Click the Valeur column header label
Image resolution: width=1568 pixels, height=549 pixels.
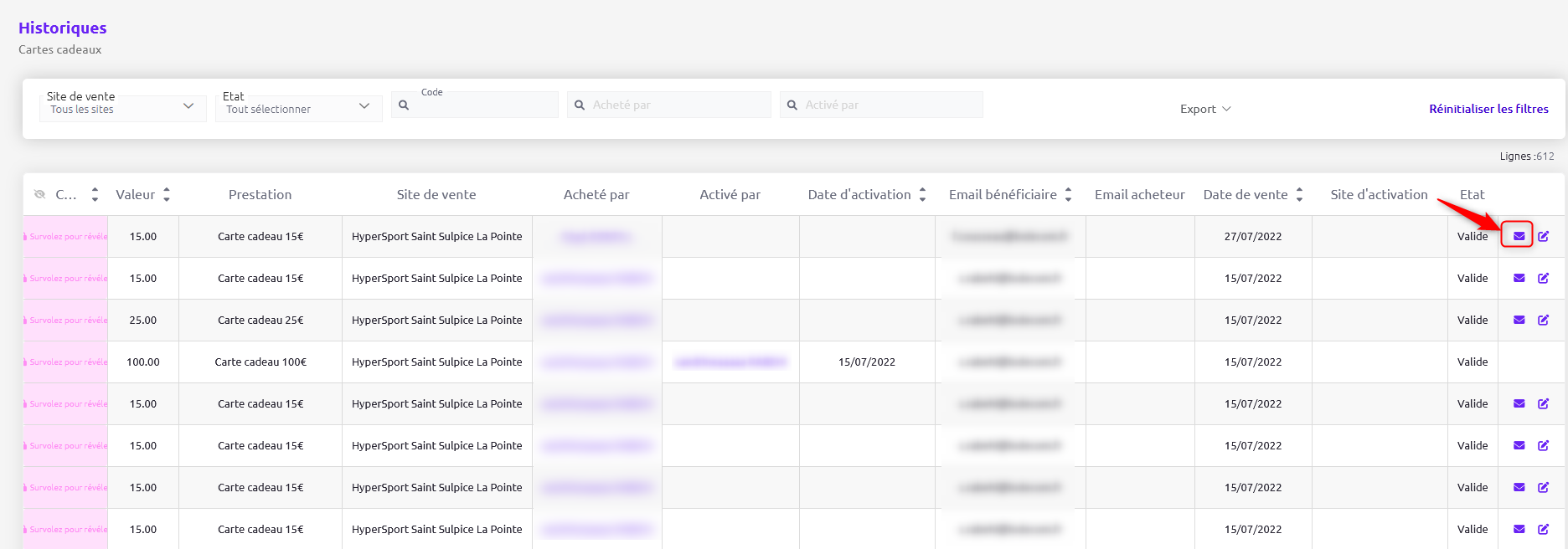(x=135, y=194)
